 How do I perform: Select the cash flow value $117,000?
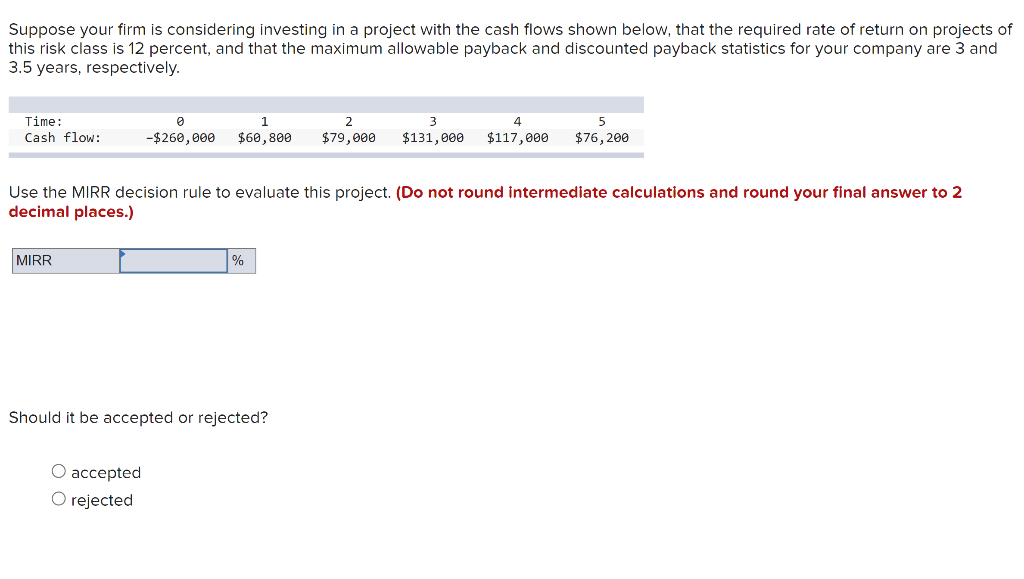(517, 137)
